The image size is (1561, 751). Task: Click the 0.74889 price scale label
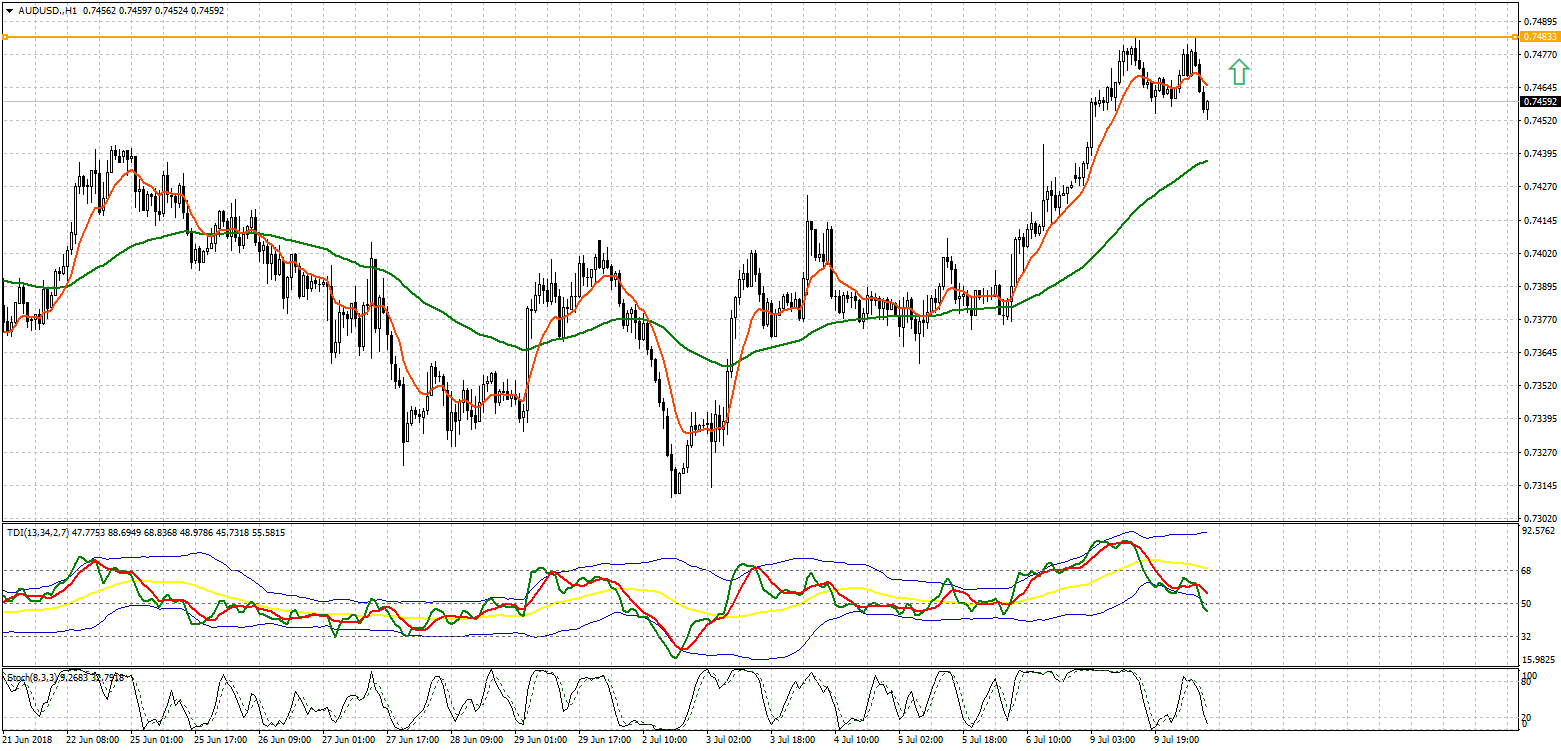coord(1539,21)
